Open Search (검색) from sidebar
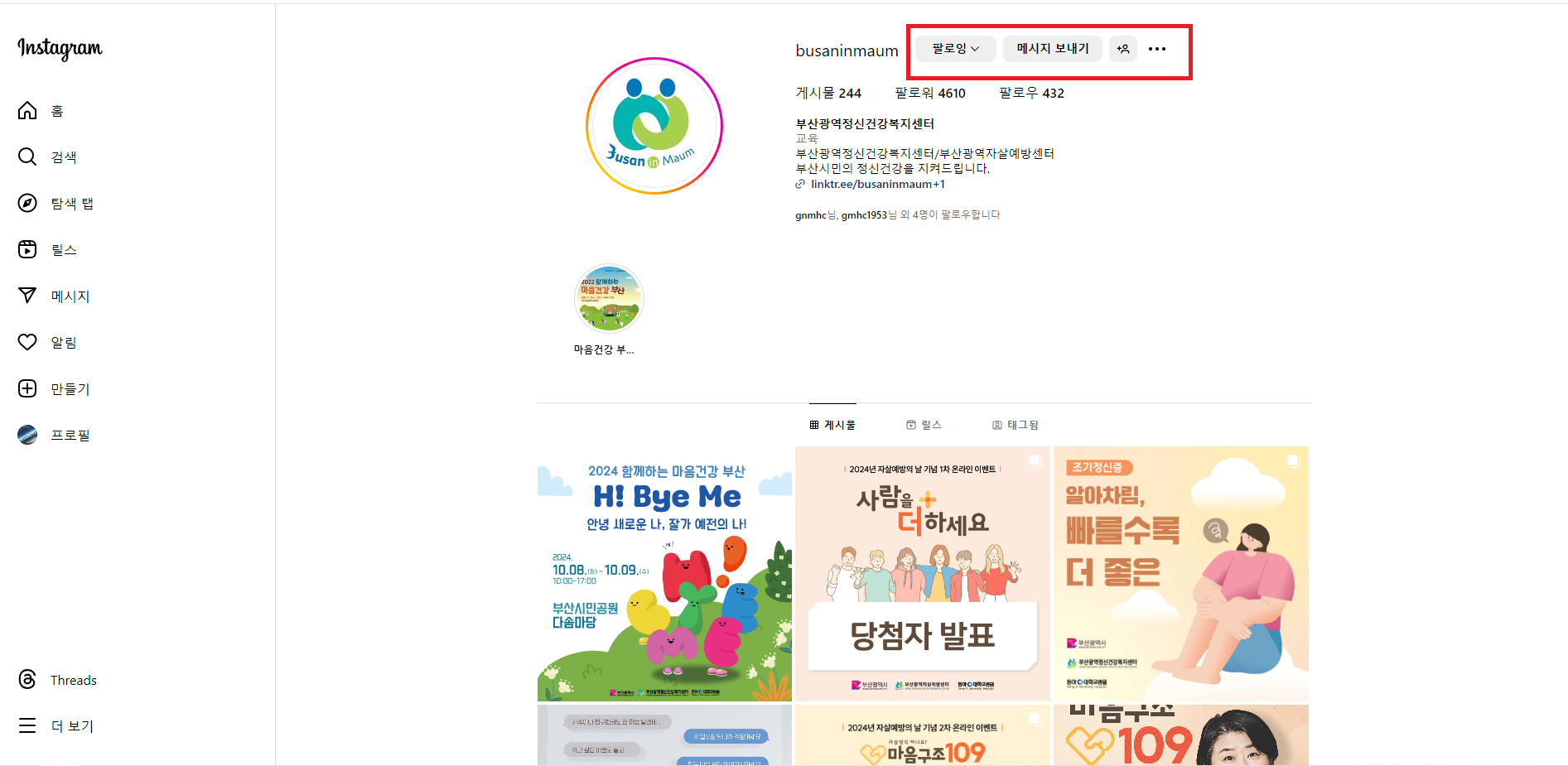This screenshot has width=1568, height=766. coord(28,157)
